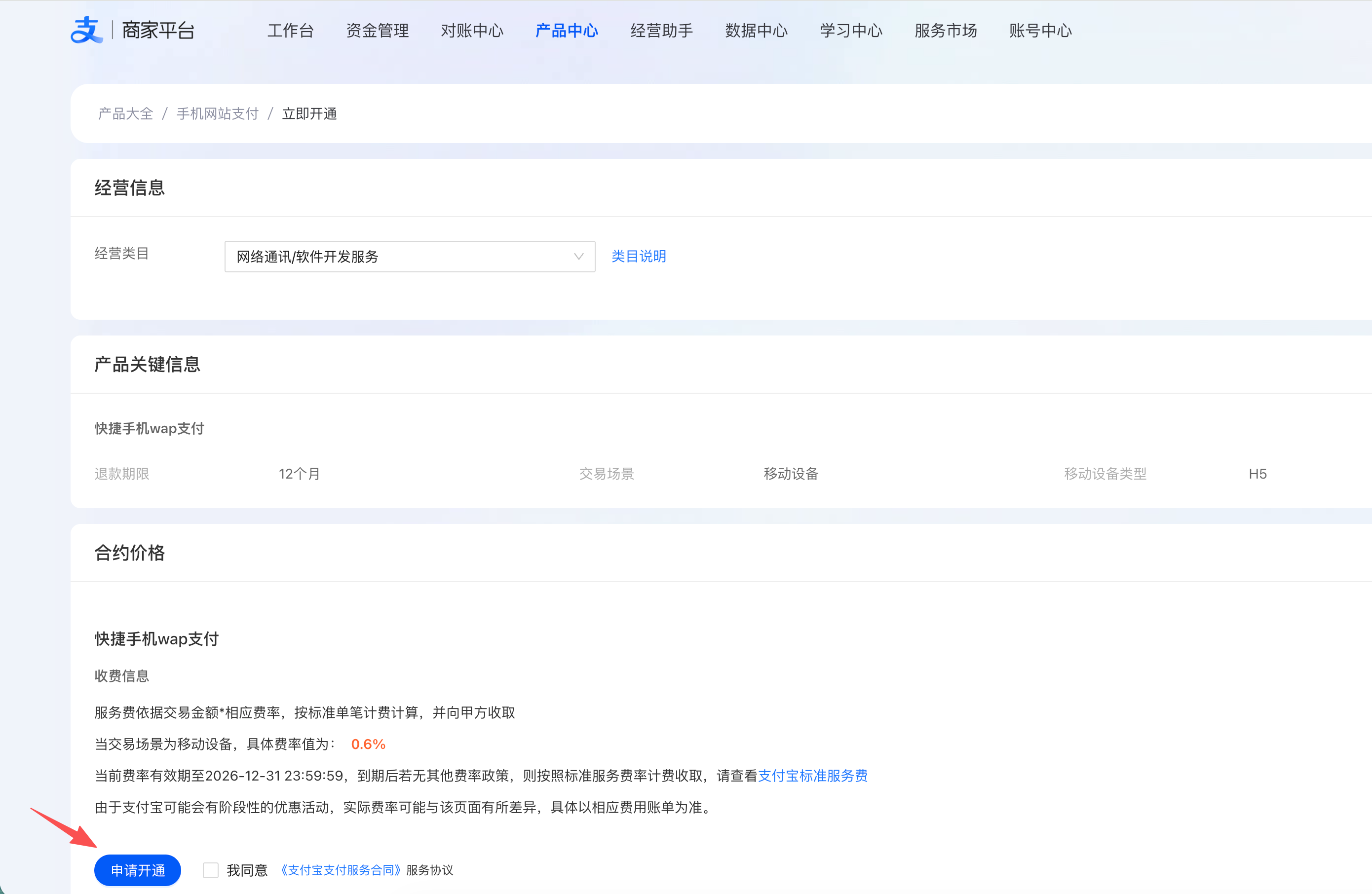The width and height of the screenshot is (1372, 894).
Task: Open the 经营助手 menu
Action: [x=661, y=31]
